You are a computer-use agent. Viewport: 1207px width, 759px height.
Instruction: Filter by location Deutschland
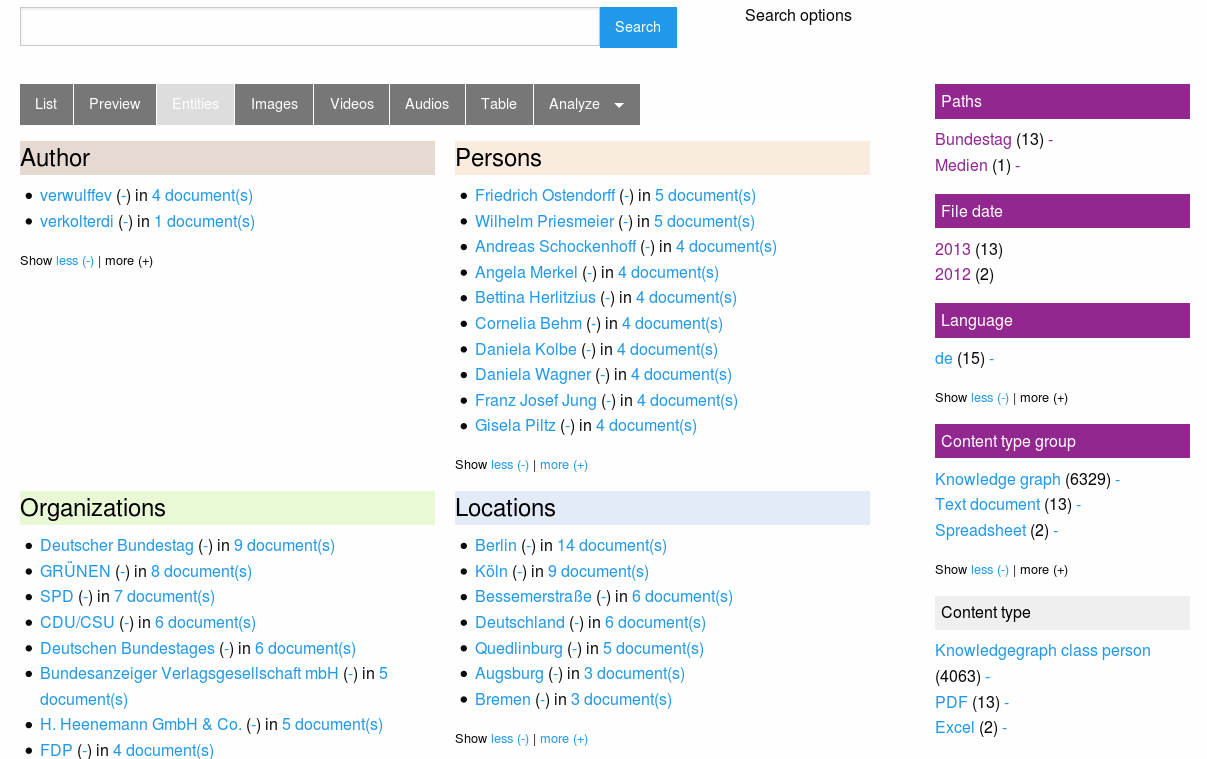pos(520,622)
